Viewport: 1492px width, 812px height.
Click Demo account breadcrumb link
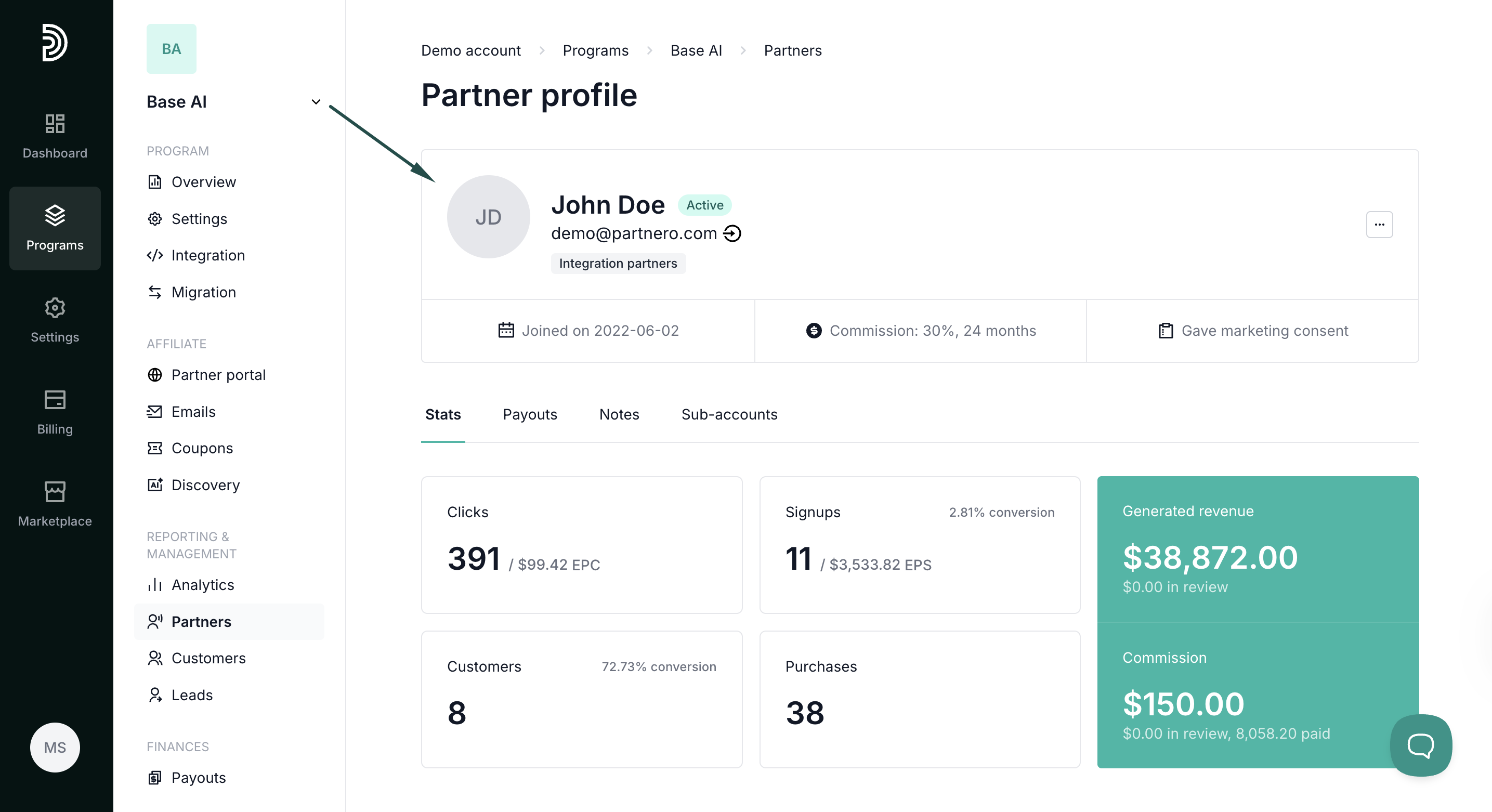[x=470, y=51]
